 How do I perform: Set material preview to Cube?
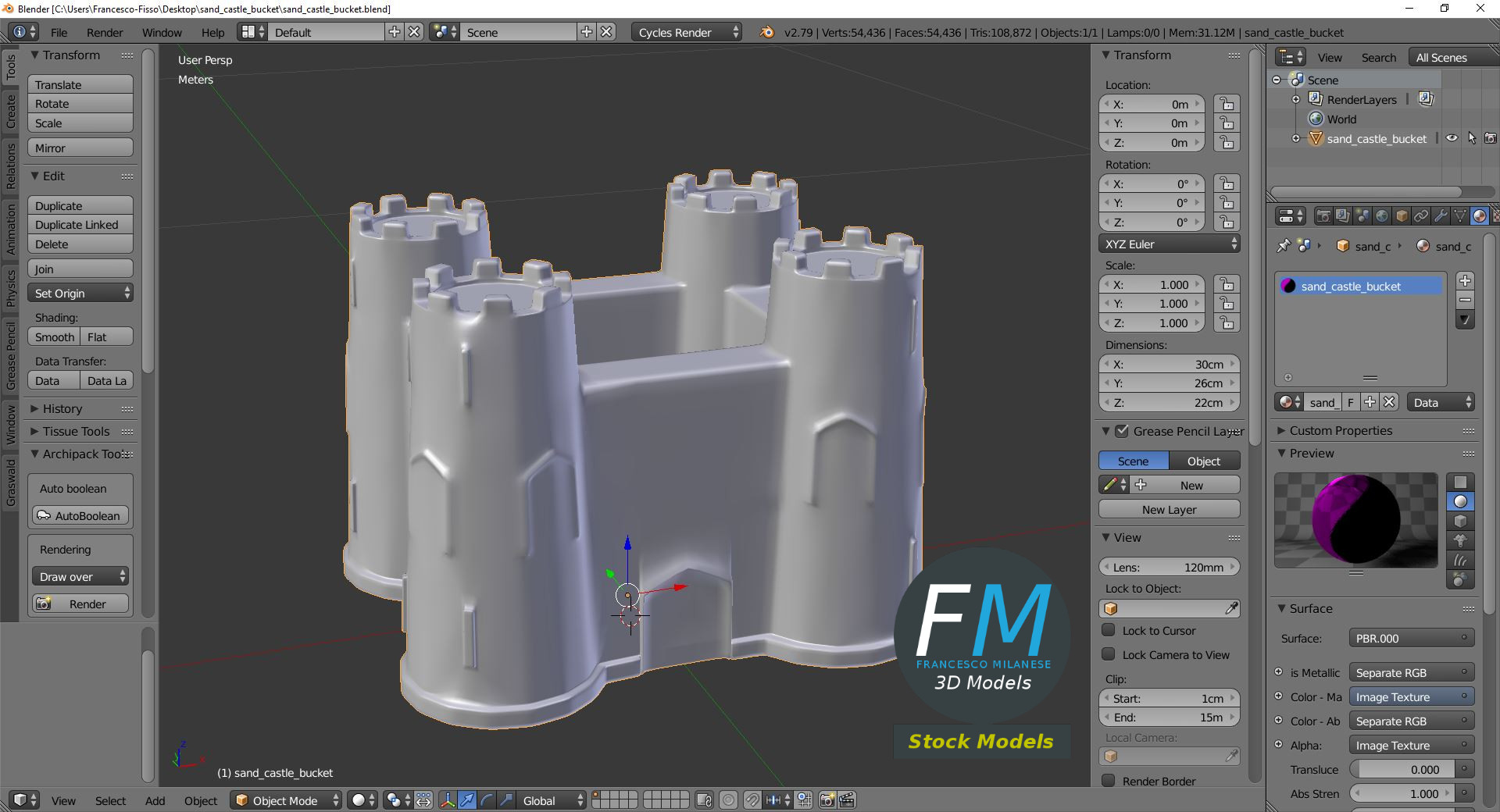tap(1460, 521)
